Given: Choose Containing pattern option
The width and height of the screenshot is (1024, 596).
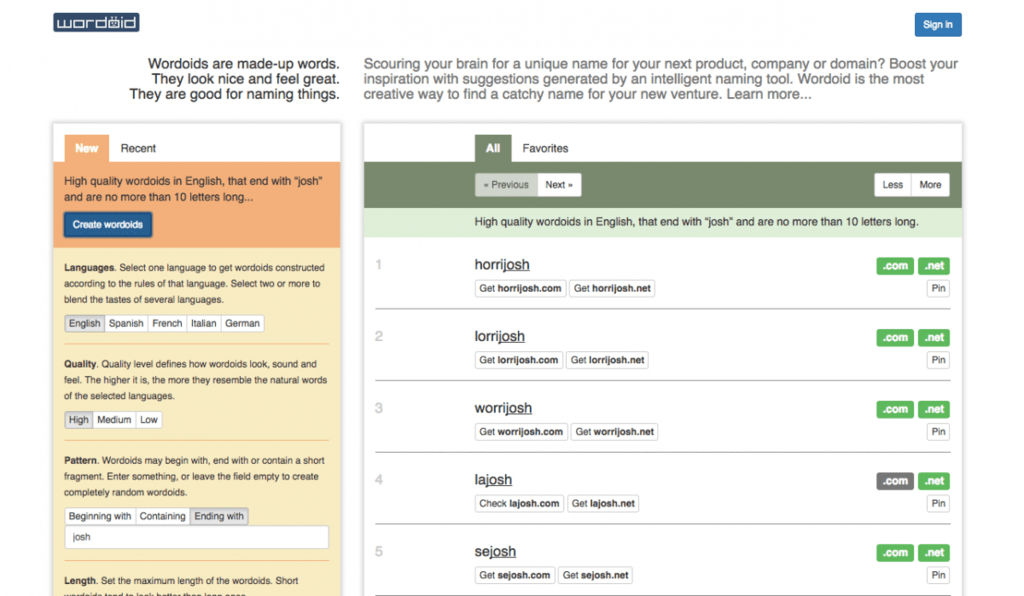Looking at the screenshot, I should [163, 516].
